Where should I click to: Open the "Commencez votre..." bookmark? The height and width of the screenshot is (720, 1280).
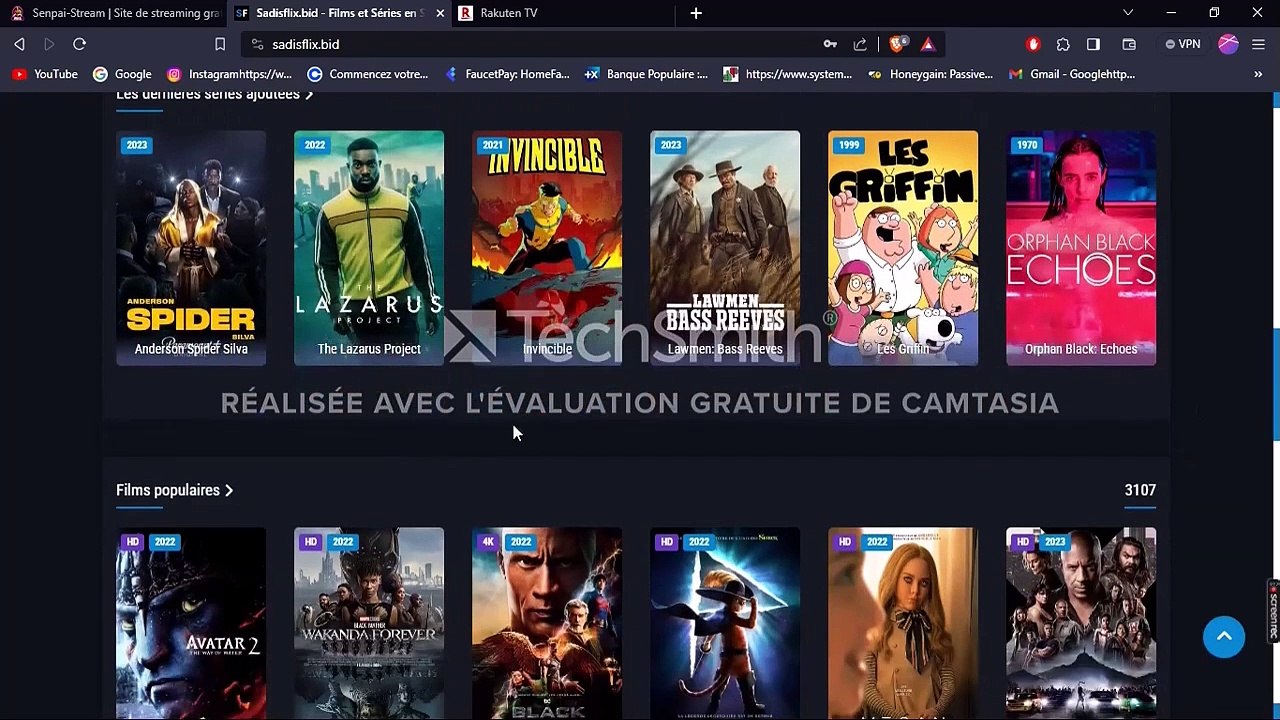click(x=367, y=74)
